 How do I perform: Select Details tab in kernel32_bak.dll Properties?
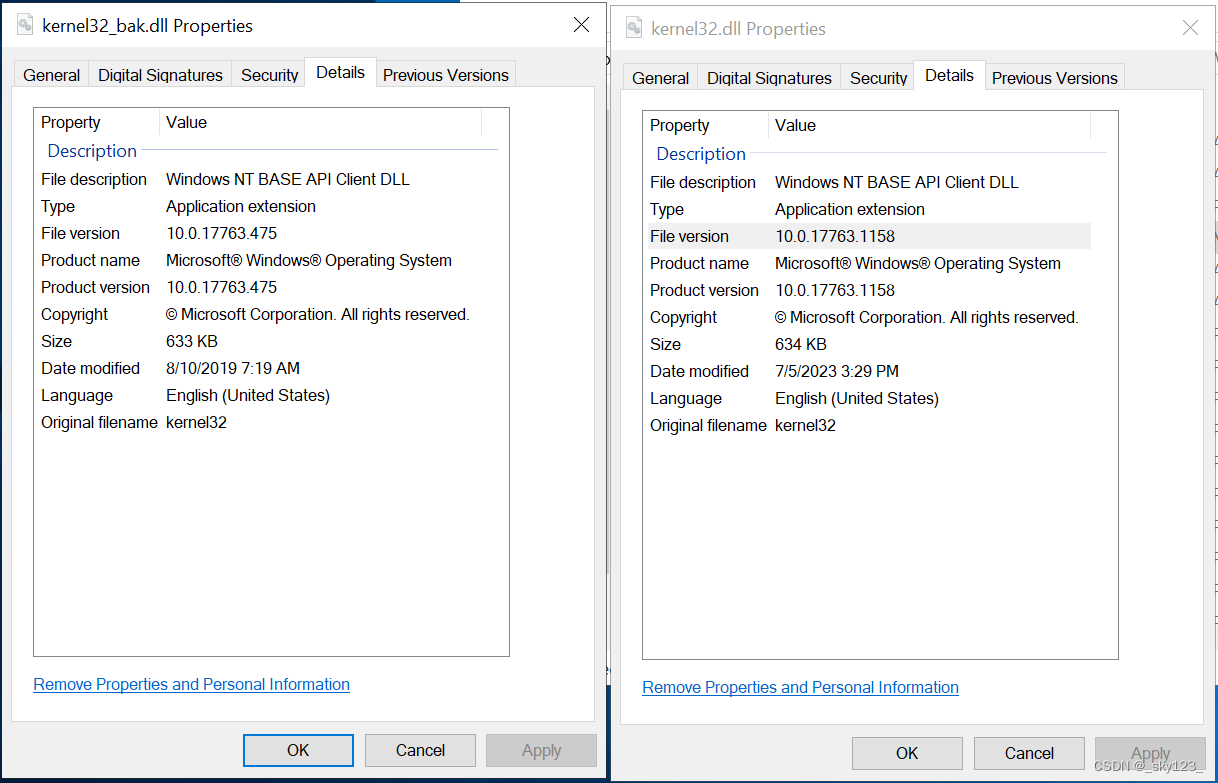[x=340, y=72]
